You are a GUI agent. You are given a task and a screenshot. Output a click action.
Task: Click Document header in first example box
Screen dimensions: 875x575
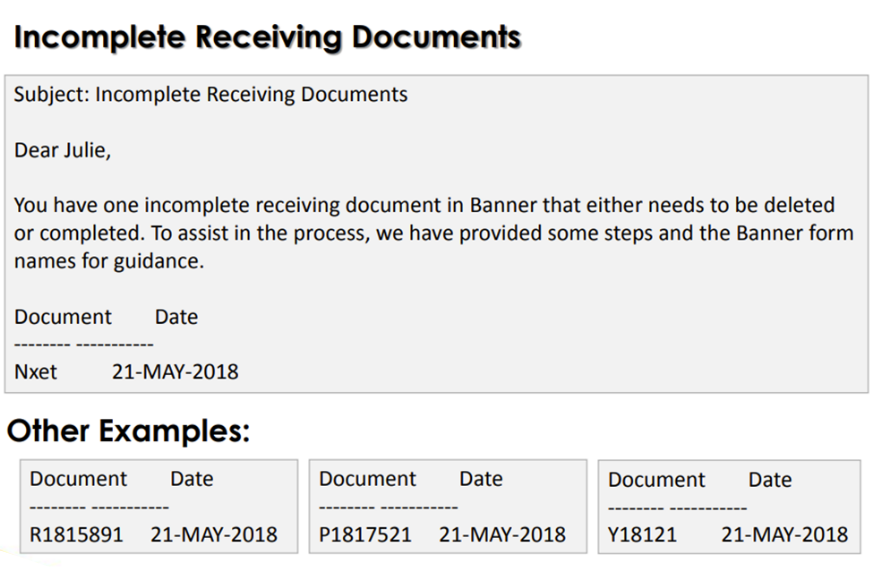click(x=78, y=479)
